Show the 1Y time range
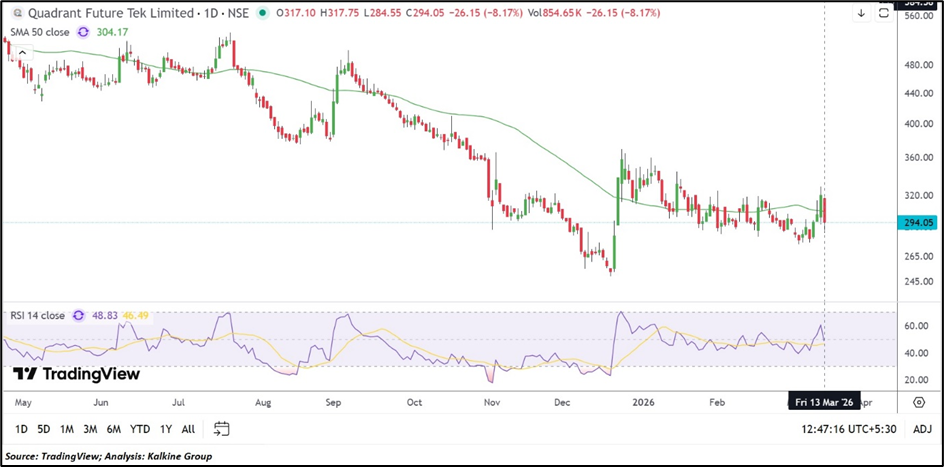Image resolution: width=944 pixels, height=467 pixels. (165, 429)
